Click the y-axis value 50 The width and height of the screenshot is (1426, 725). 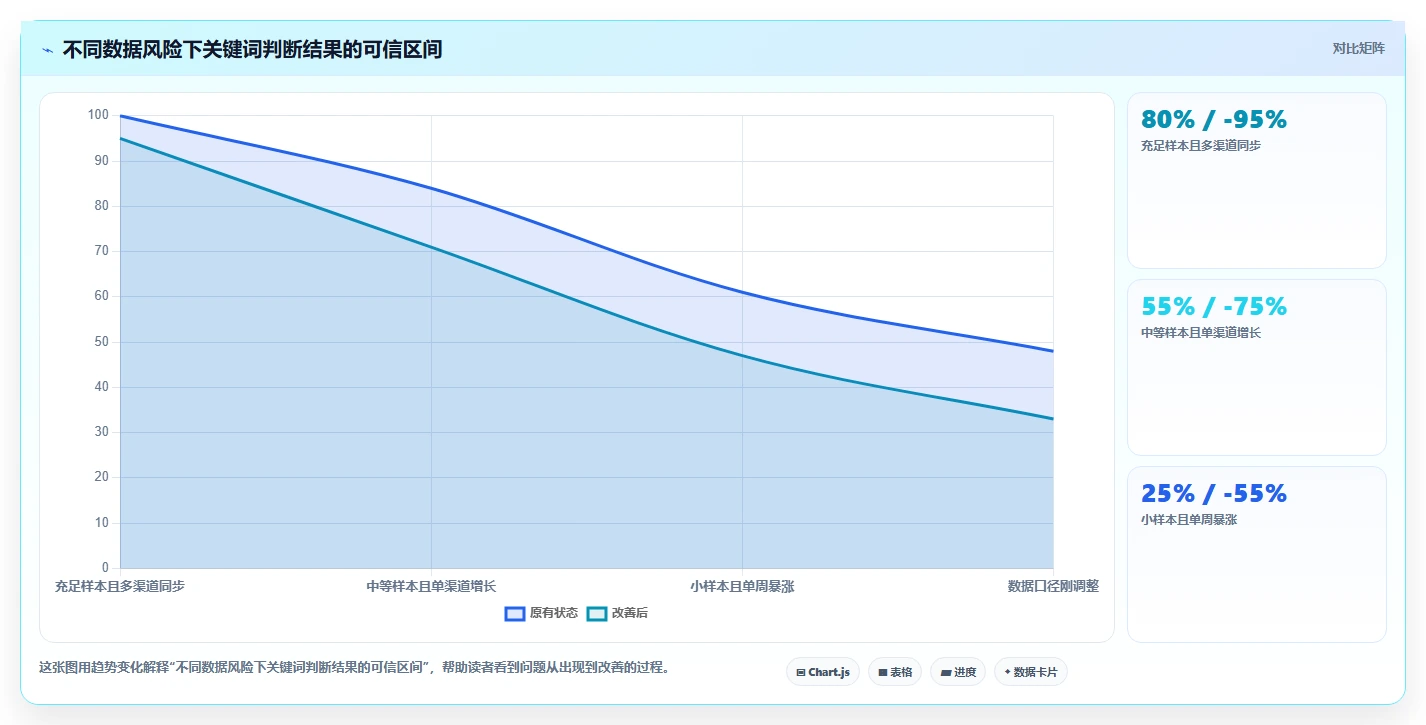101,342
